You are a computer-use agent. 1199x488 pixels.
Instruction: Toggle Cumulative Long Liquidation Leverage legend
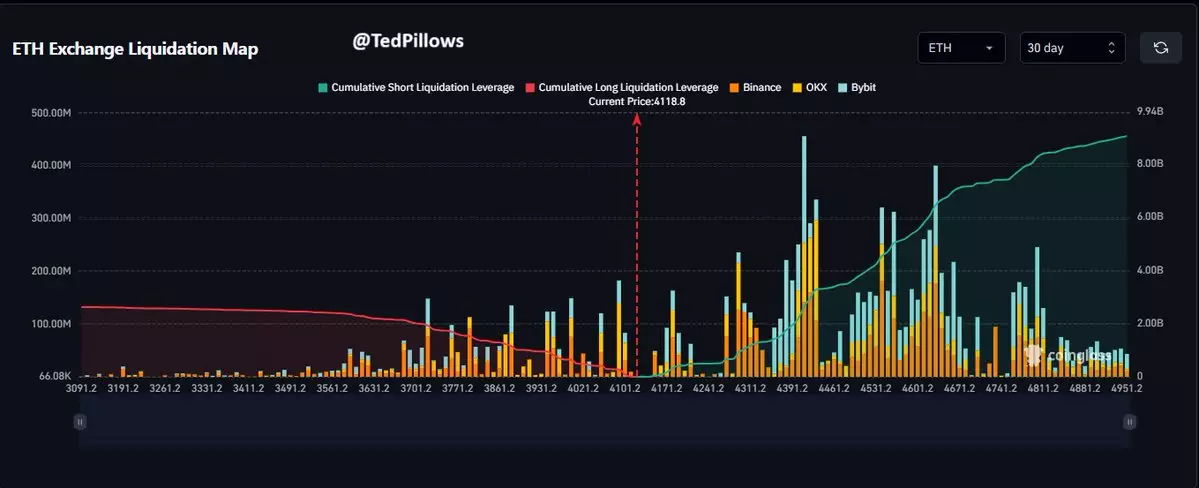tap(621, 88)
